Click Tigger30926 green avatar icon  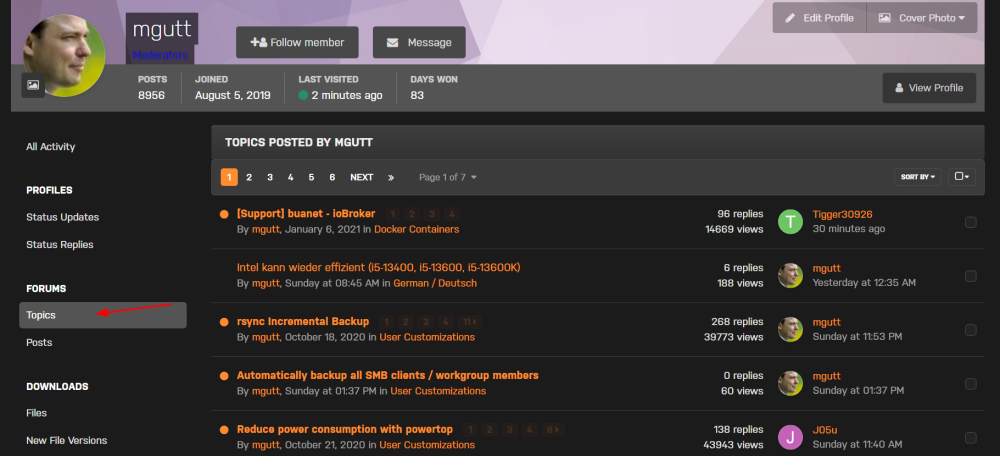tap(790, 222)
